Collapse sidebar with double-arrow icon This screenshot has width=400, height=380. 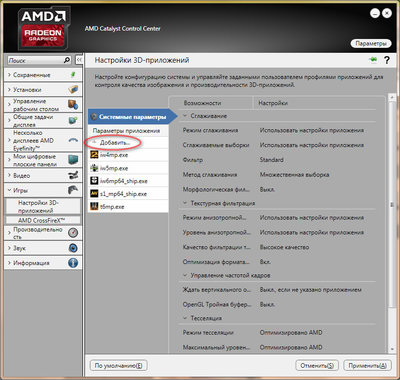[79, 60]
